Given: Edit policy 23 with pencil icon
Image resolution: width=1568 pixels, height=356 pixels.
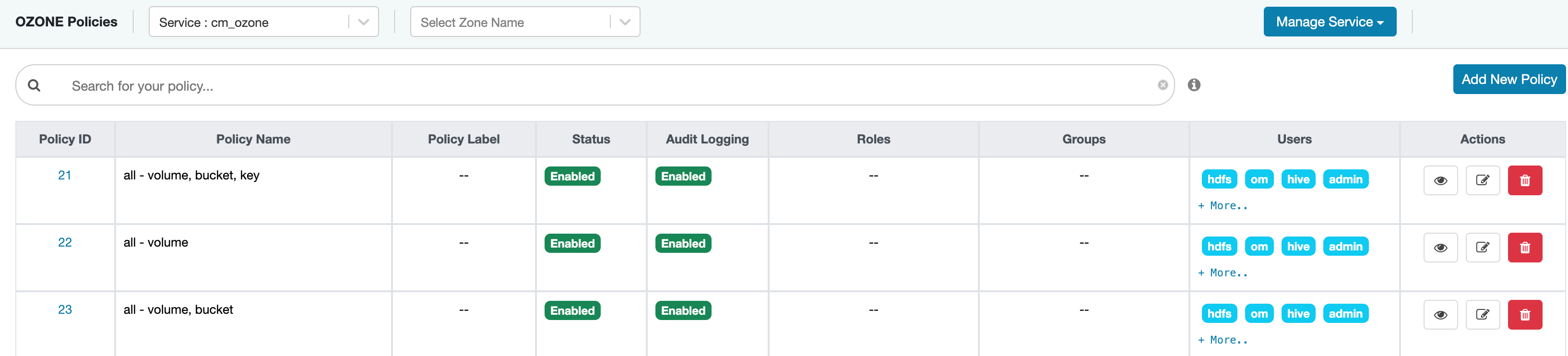Looking at the screenshot, I should click(x=1482, y=315).
